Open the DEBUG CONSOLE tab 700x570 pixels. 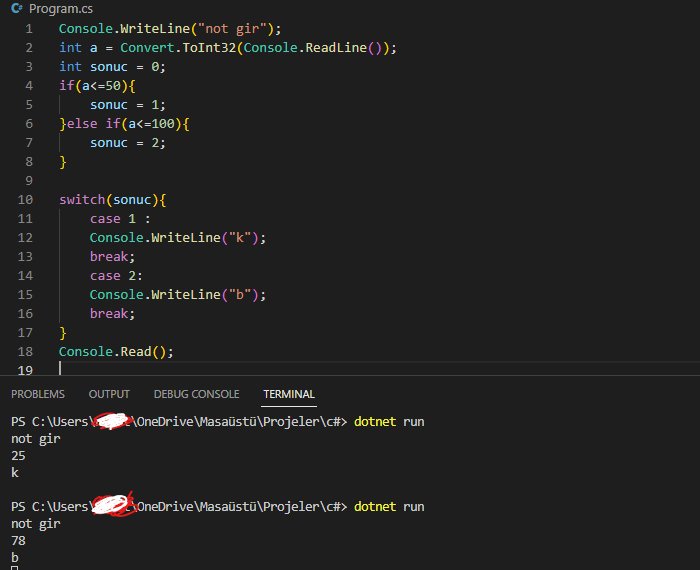pos(196,394)
